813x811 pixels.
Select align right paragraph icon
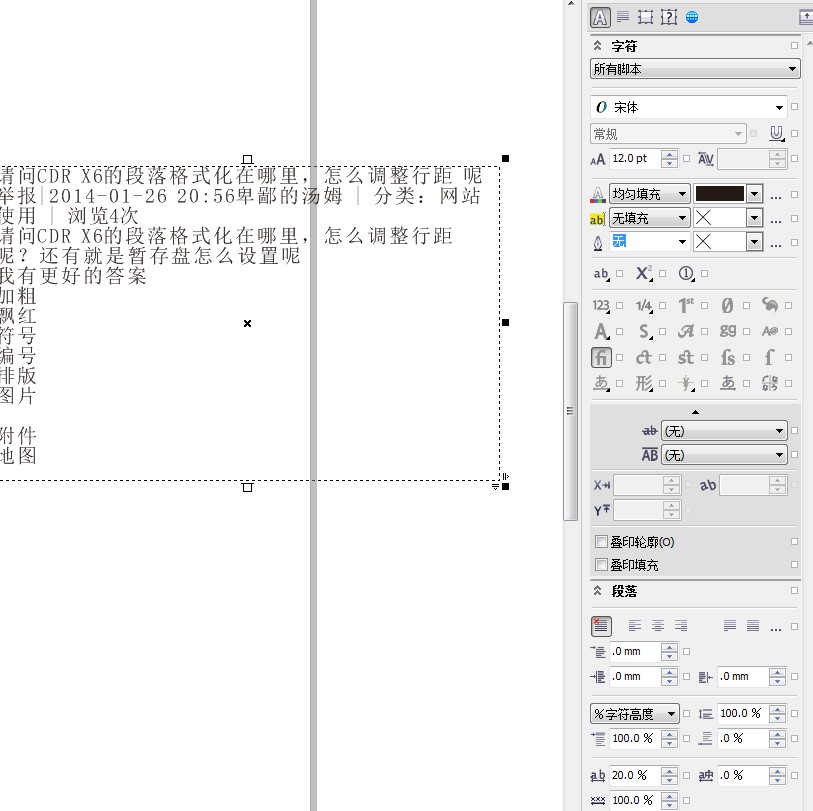pos(680,626)
